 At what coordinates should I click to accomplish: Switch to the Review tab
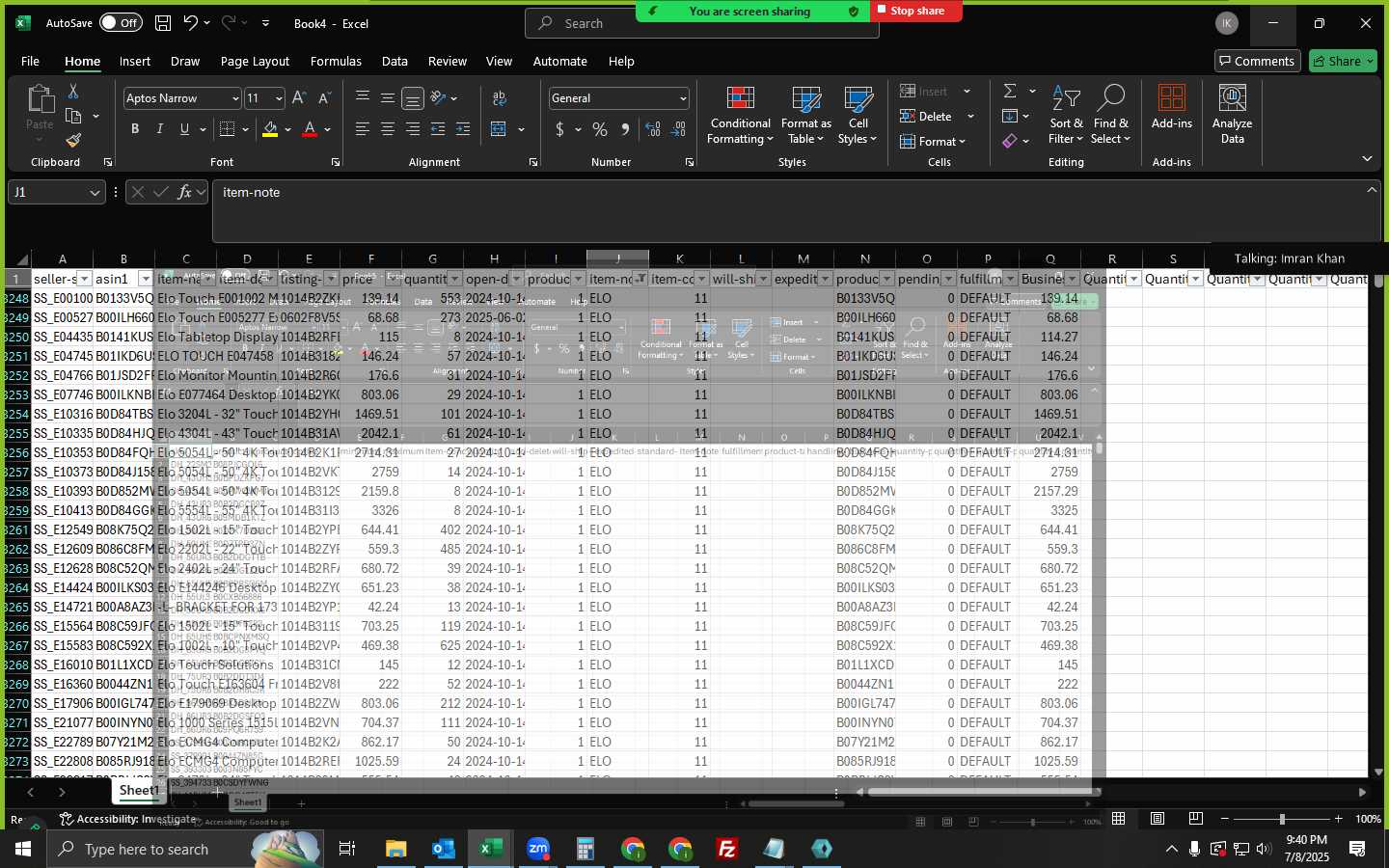448,61
